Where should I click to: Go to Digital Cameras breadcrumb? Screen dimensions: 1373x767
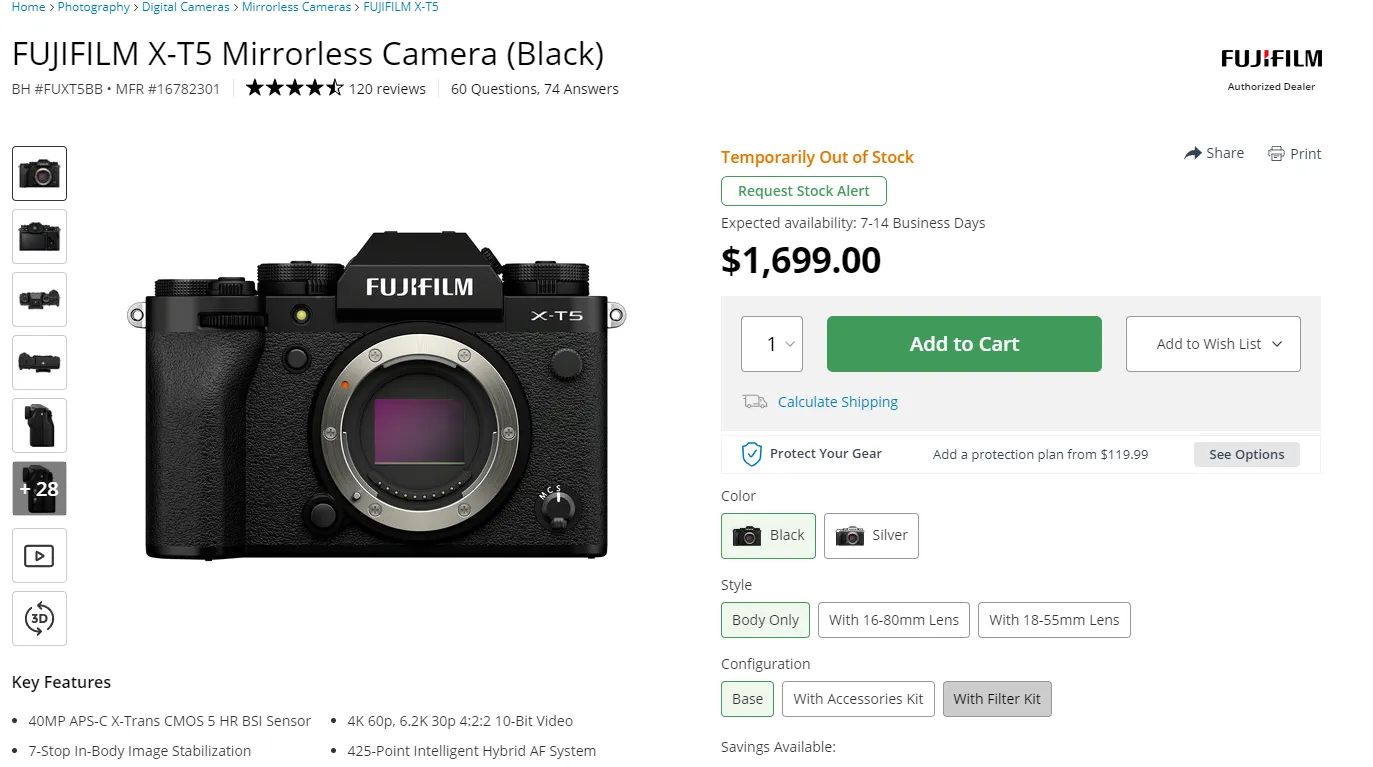185,7
